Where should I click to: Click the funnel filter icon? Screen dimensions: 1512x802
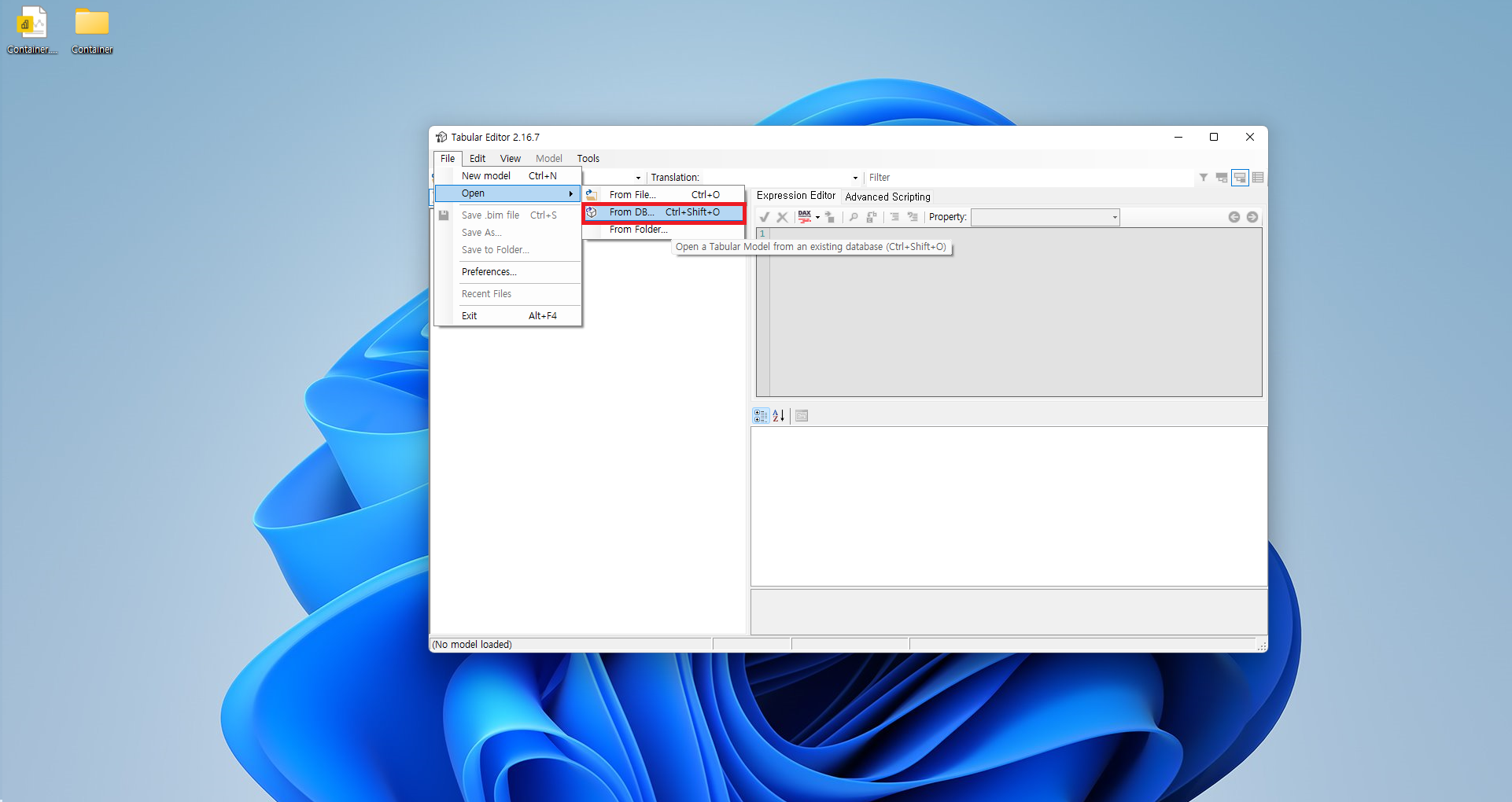[1203, 178]
